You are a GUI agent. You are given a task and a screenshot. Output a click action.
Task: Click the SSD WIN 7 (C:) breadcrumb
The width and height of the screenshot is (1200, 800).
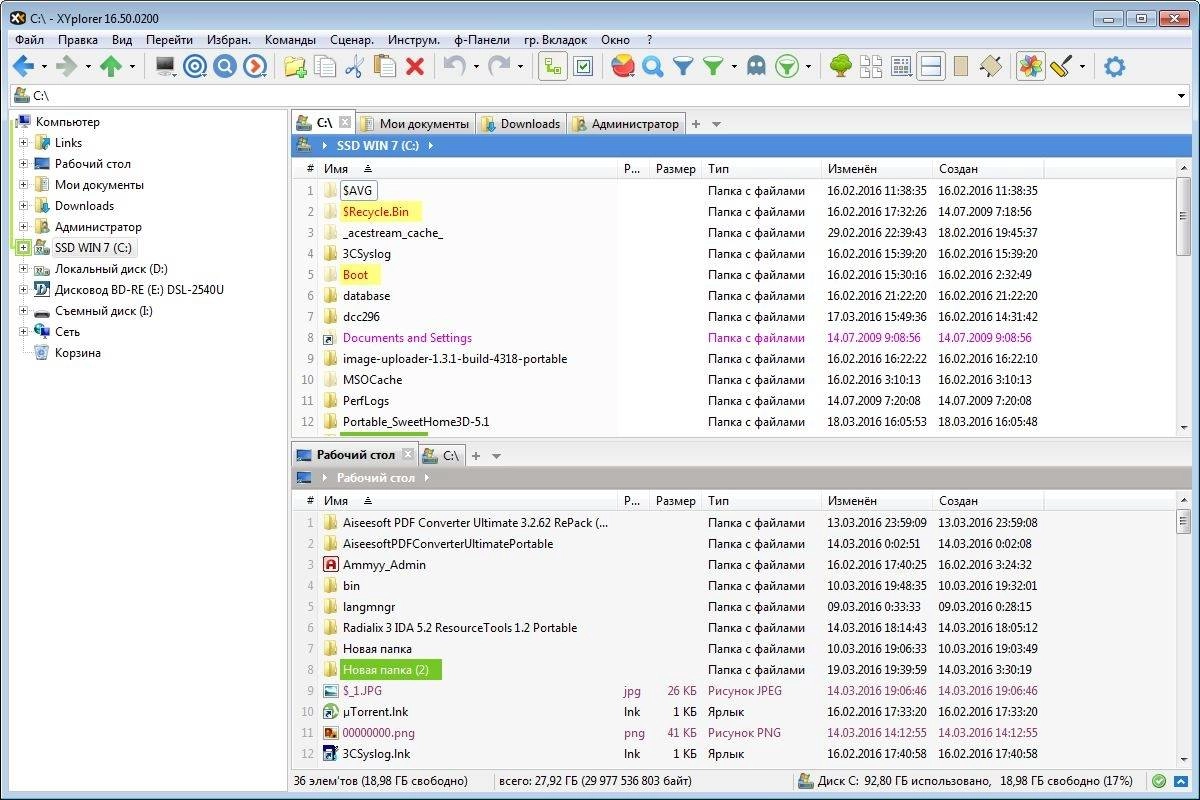tap(380, 146)
